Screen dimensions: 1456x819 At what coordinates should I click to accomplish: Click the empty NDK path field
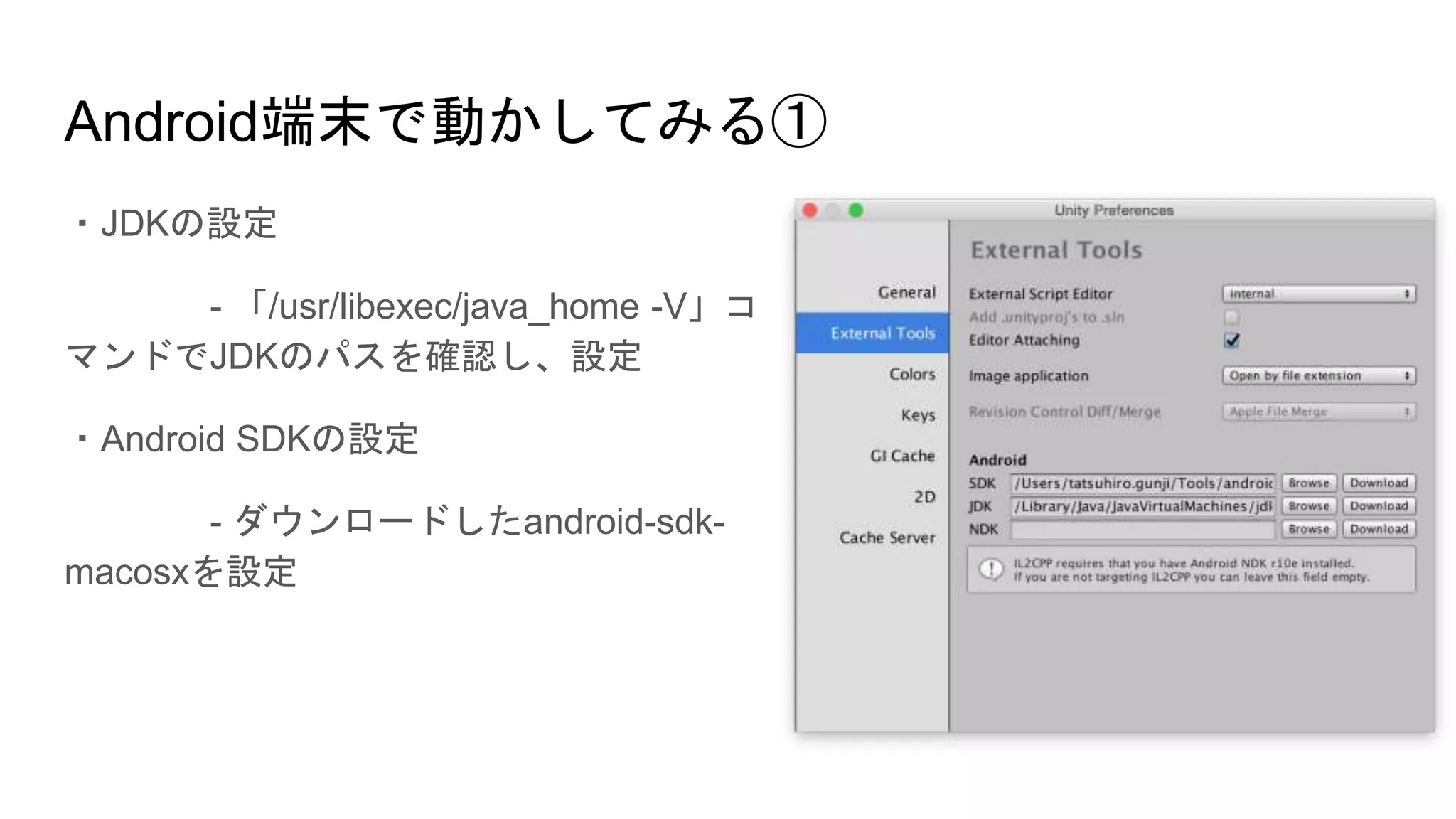click(1142, 530)
